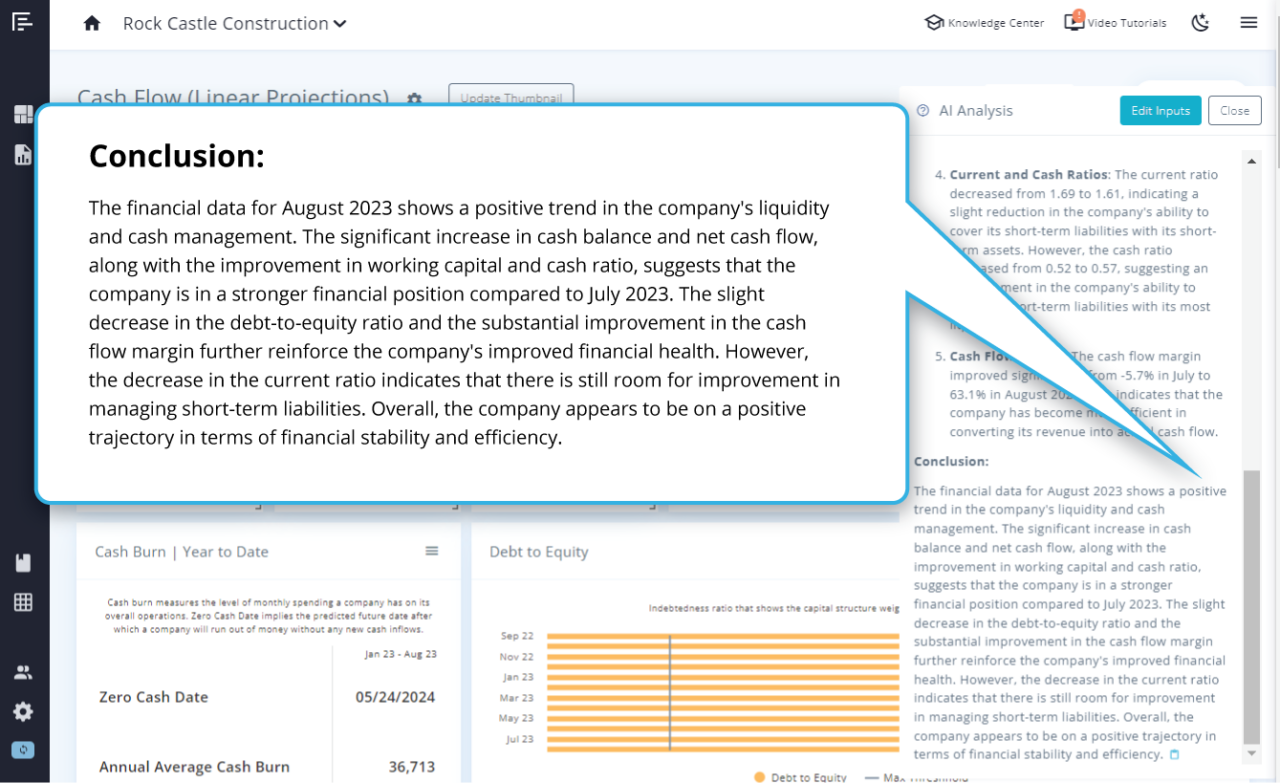The image size is (1280, 783).
Task: Toggle dark mode with the moon icon
Action: (x=1200, y=22)
